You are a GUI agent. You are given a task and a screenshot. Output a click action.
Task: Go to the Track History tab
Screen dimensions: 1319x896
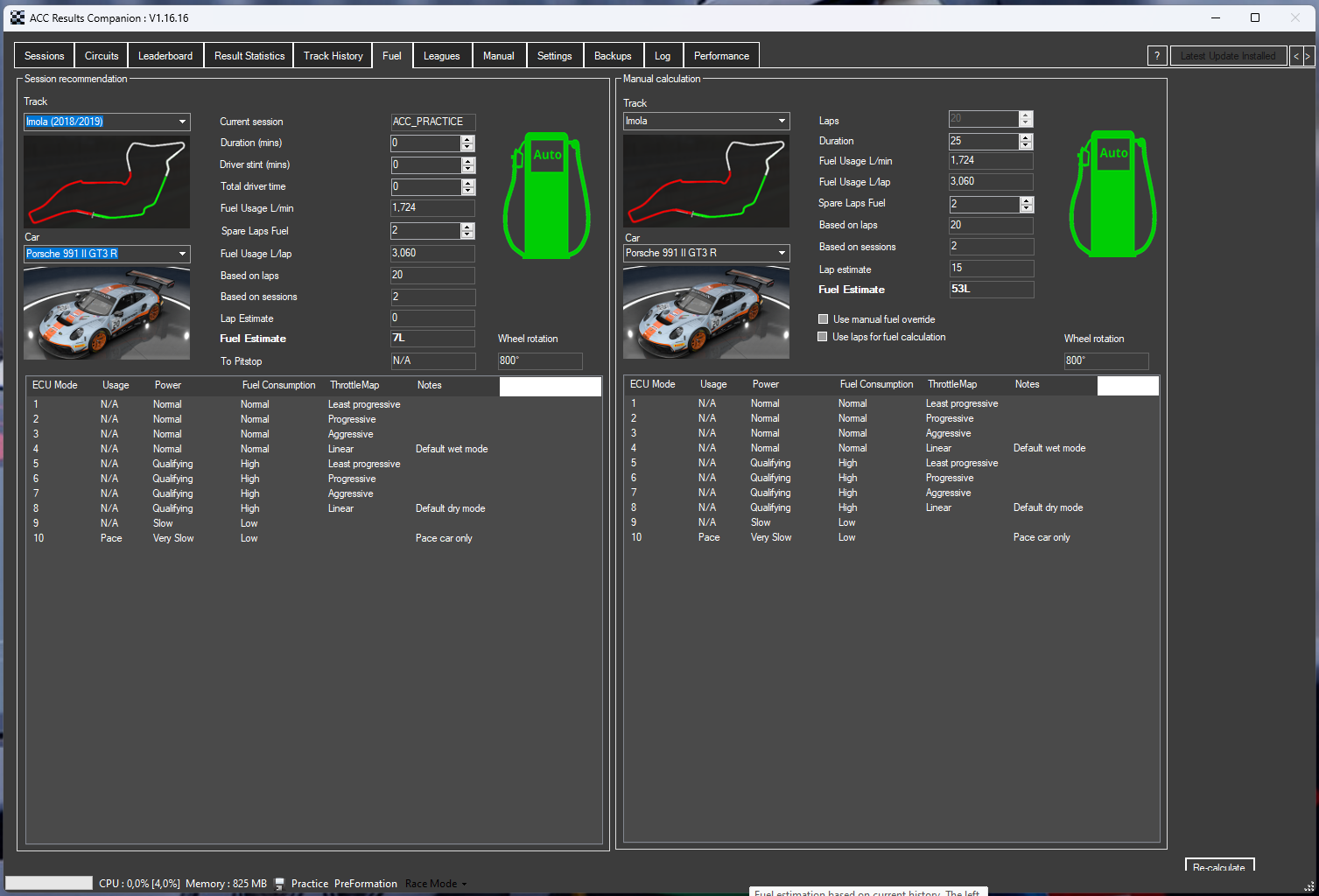(333, 56)
